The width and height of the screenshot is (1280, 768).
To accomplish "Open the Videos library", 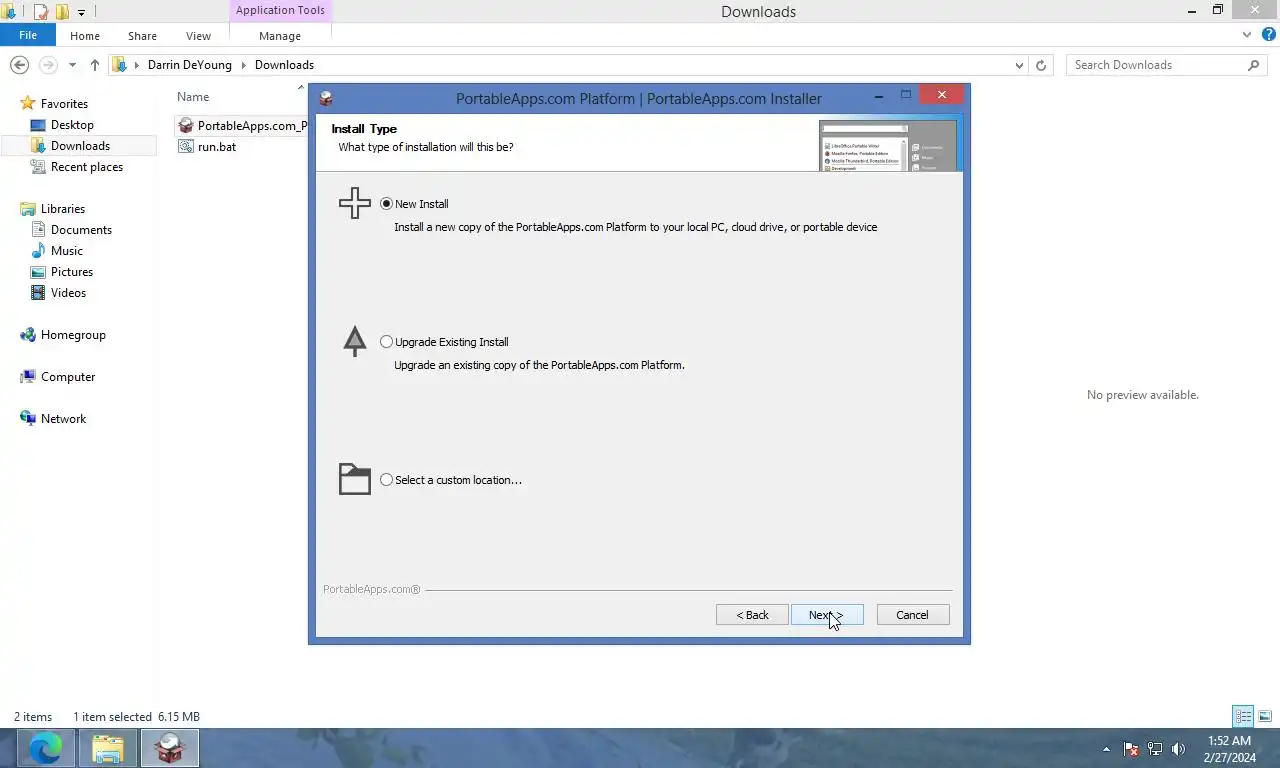I will click(x=68, y=293).
